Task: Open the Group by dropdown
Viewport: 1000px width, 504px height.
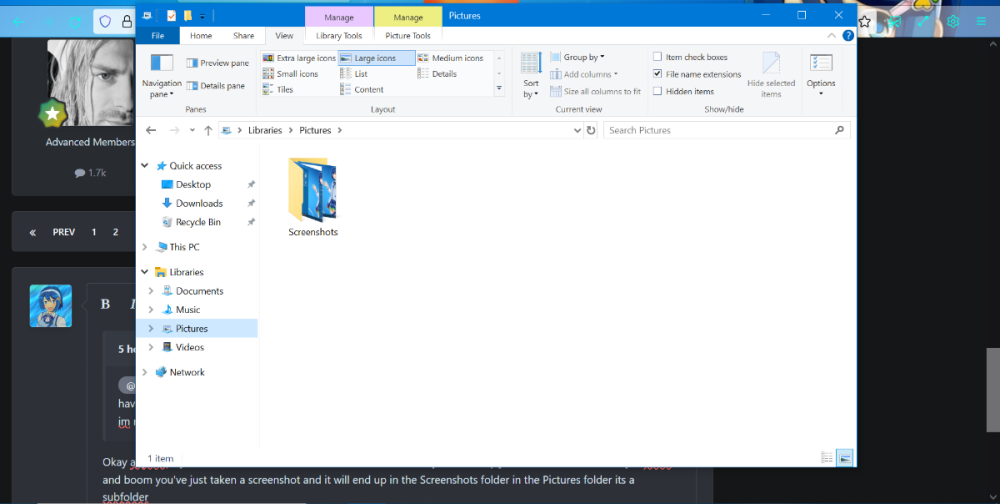Action: pyautogui.click(x=583, y=57)
